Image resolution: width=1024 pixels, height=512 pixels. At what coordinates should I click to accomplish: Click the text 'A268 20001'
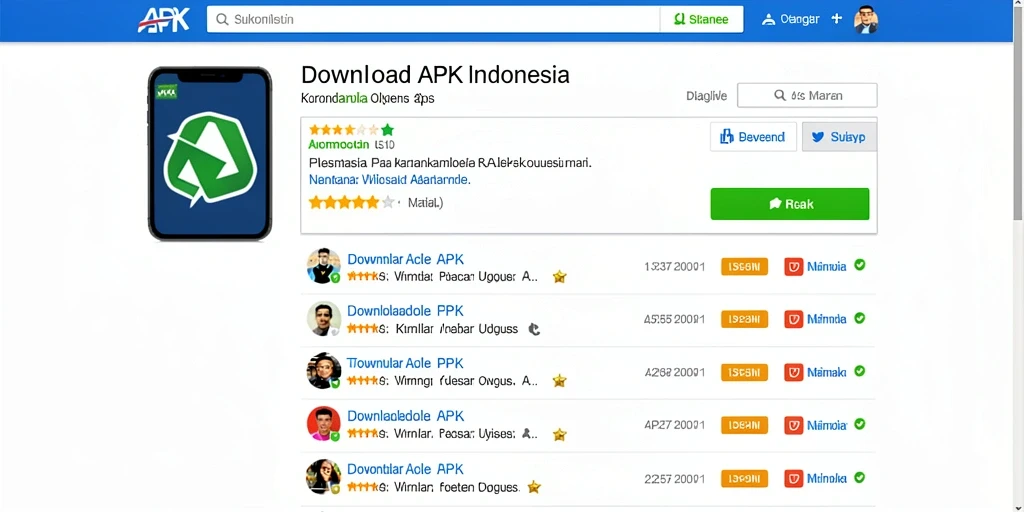[675, 372]
